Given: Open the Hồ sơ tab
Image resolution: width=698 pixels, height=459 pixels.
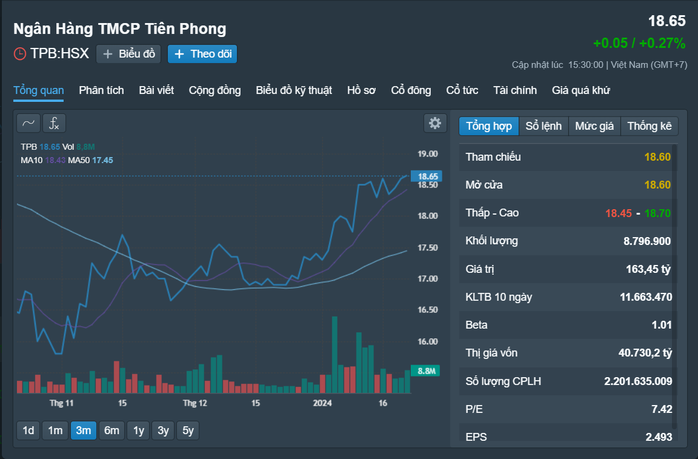Looking at the screenshot, I should 361,90.
